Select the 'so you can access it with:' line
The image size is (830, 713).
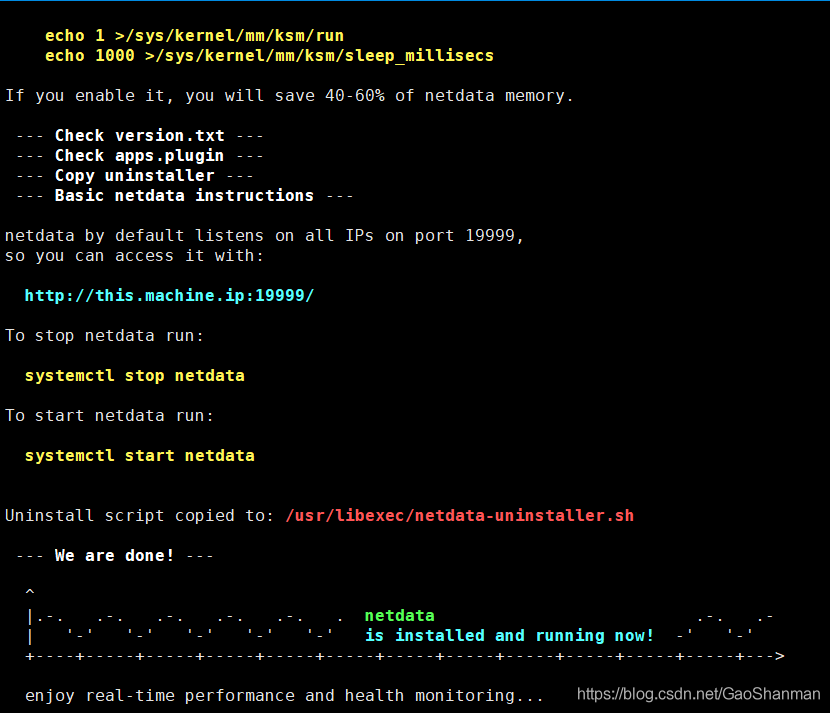134,256
